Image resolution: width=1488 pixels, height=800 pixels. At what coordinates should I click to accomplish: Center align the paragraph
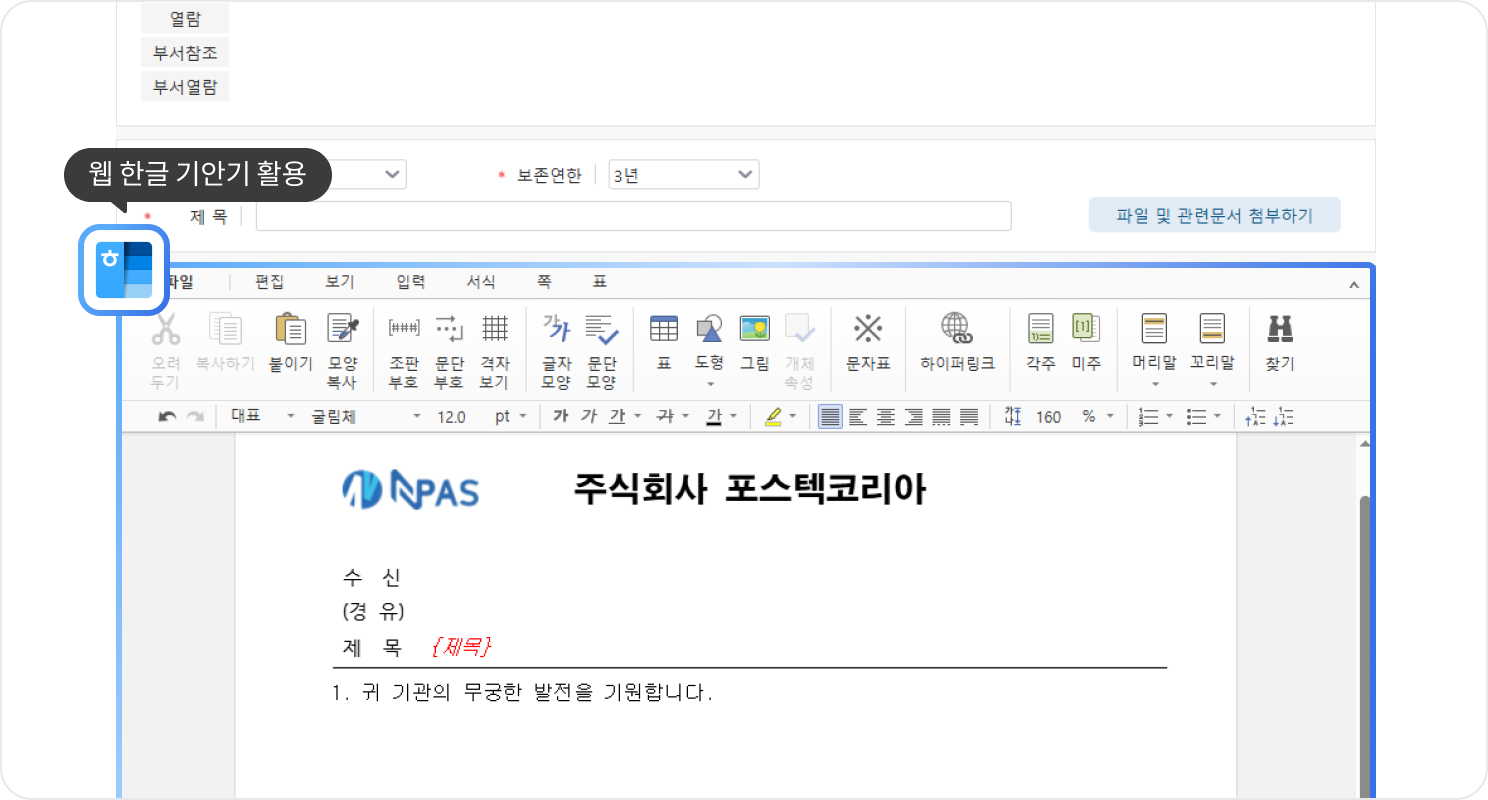coord(885,417)
